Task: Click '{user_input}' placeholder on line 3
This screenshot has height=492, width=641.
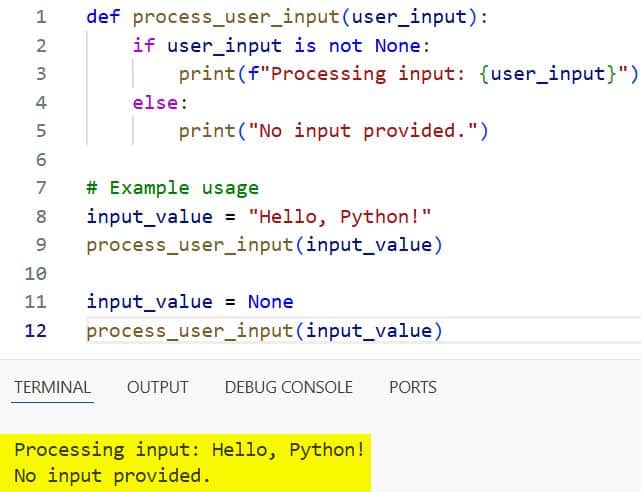Action: pos(548,75)
